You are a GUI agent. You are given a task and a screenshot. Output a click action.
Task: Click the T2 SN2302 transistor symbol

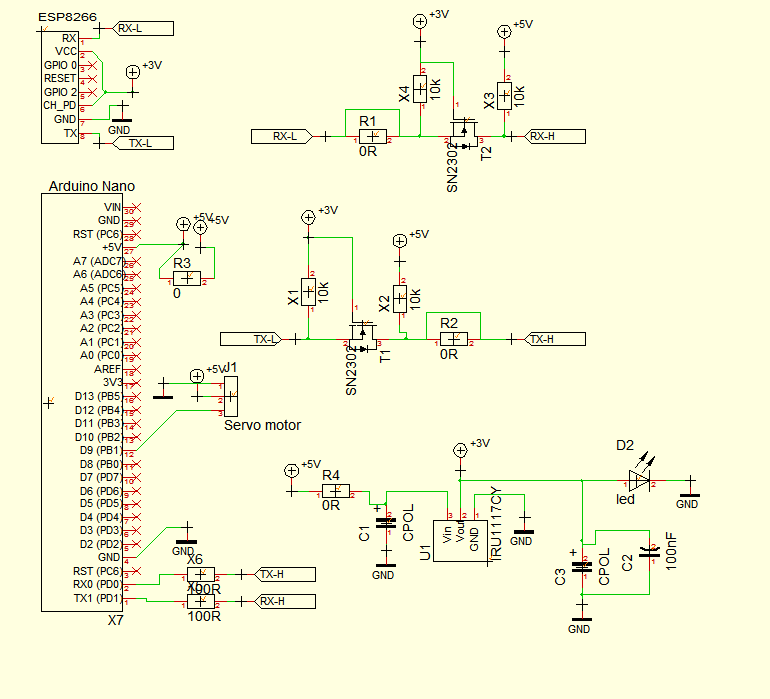[x=463, y=131]
